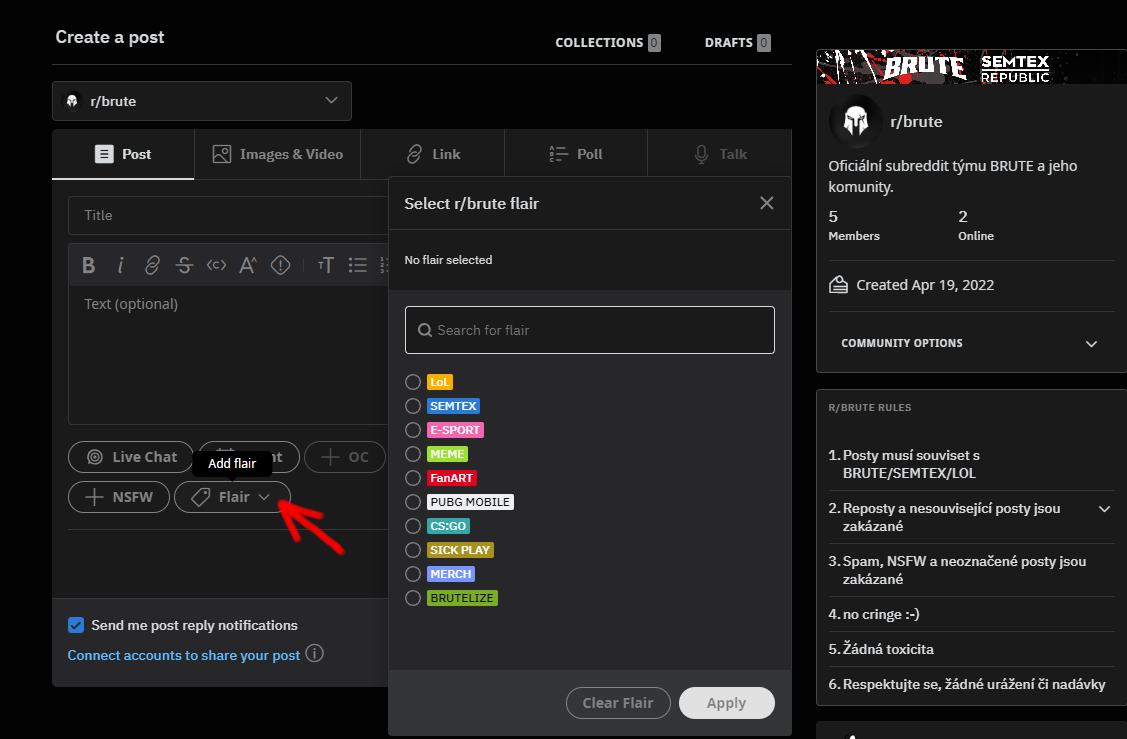Screen dimensions: 1127x739
Task: Enable the Live Chat option
Action: (131, 457)
